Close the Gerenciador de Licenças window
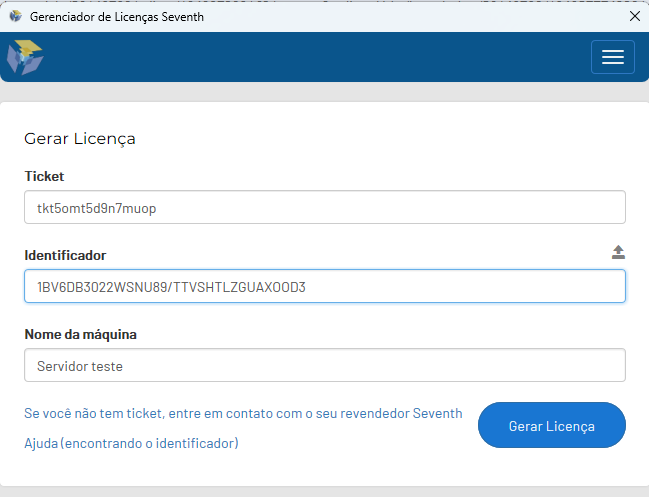 pyautogui.click(x=634, y=16)
